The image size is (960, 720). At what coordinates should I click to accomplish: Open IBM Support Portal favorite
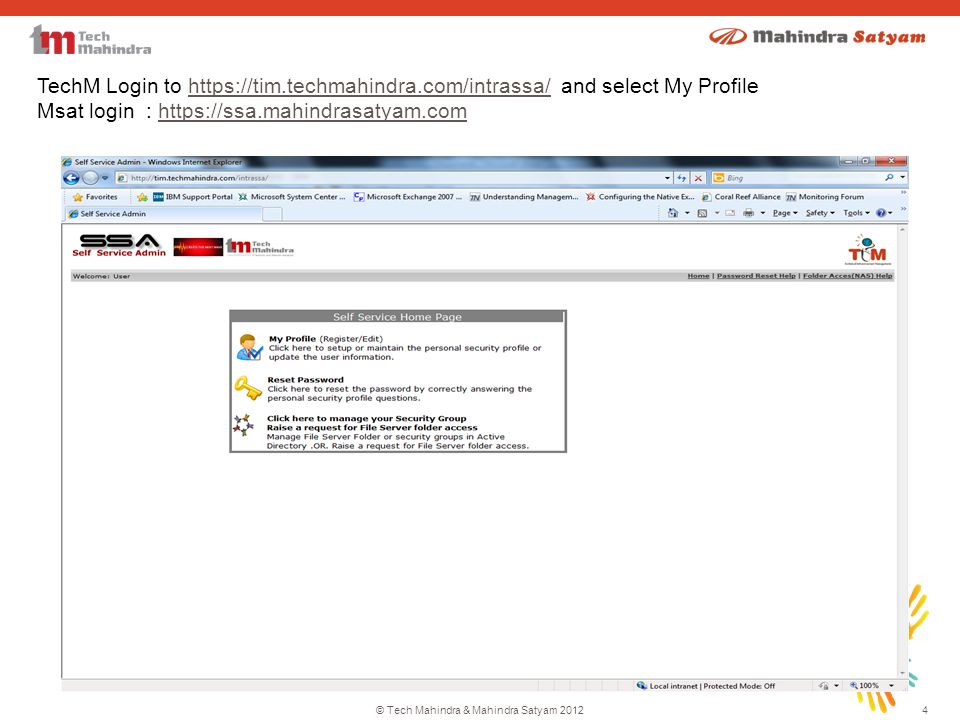pos(193,197)
